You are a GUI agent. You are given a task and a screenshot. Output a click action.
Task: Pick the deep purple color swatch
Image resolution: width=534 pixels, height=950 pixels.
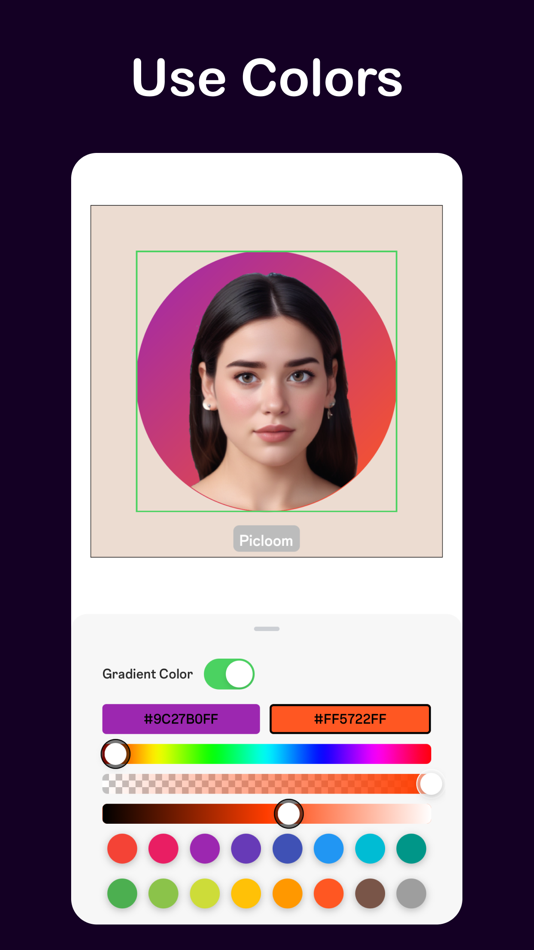pos(246,848)
